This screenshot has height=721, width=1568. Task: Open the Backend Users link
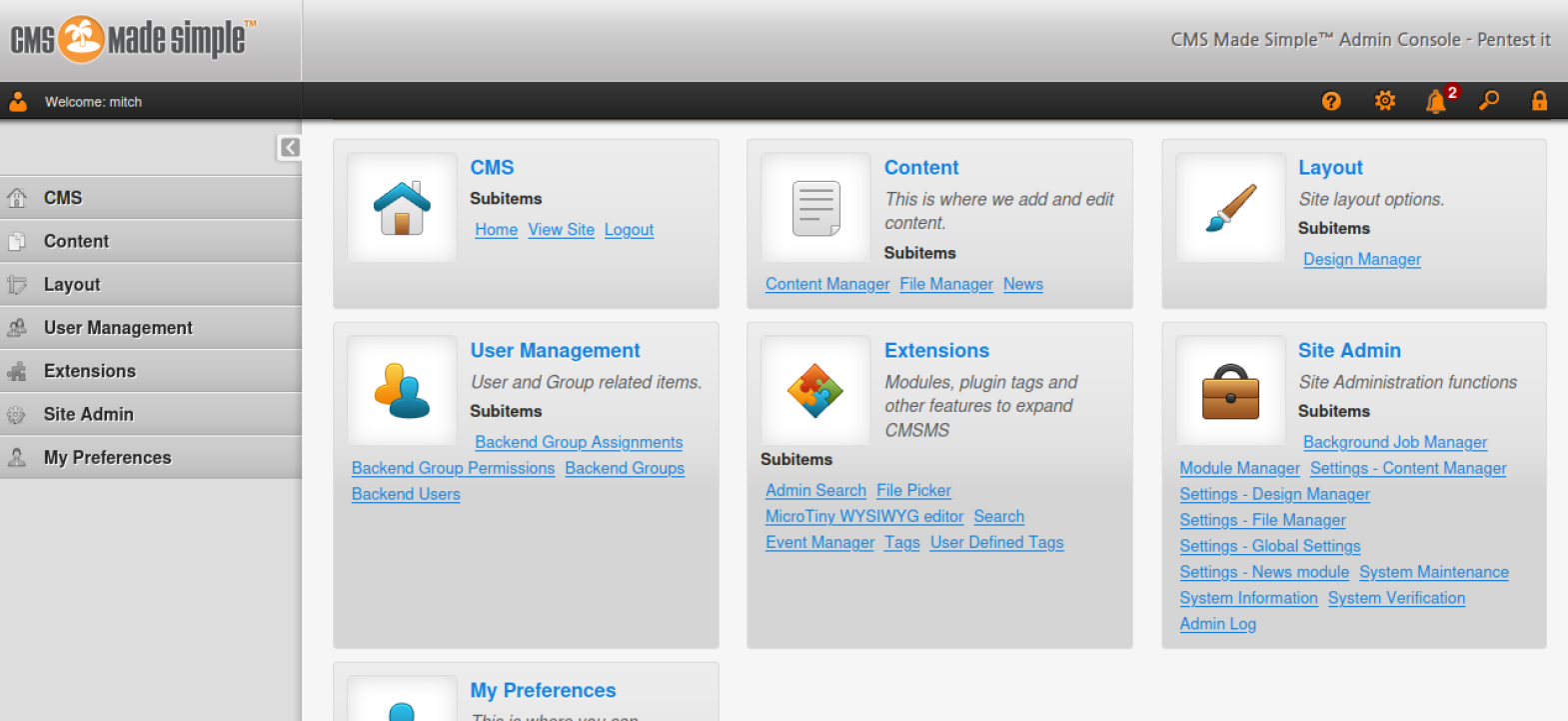point(406,494)
